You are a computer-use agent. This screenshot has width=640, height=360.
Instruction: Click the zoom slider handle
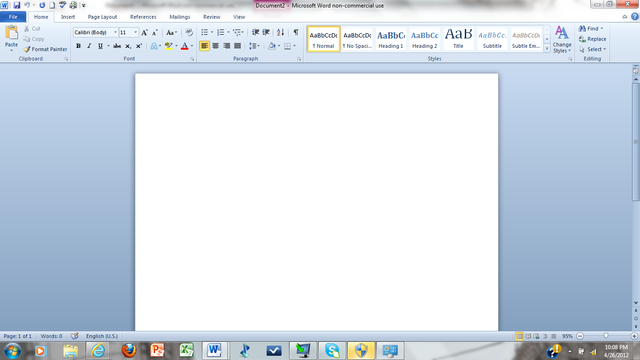[606, 336]
